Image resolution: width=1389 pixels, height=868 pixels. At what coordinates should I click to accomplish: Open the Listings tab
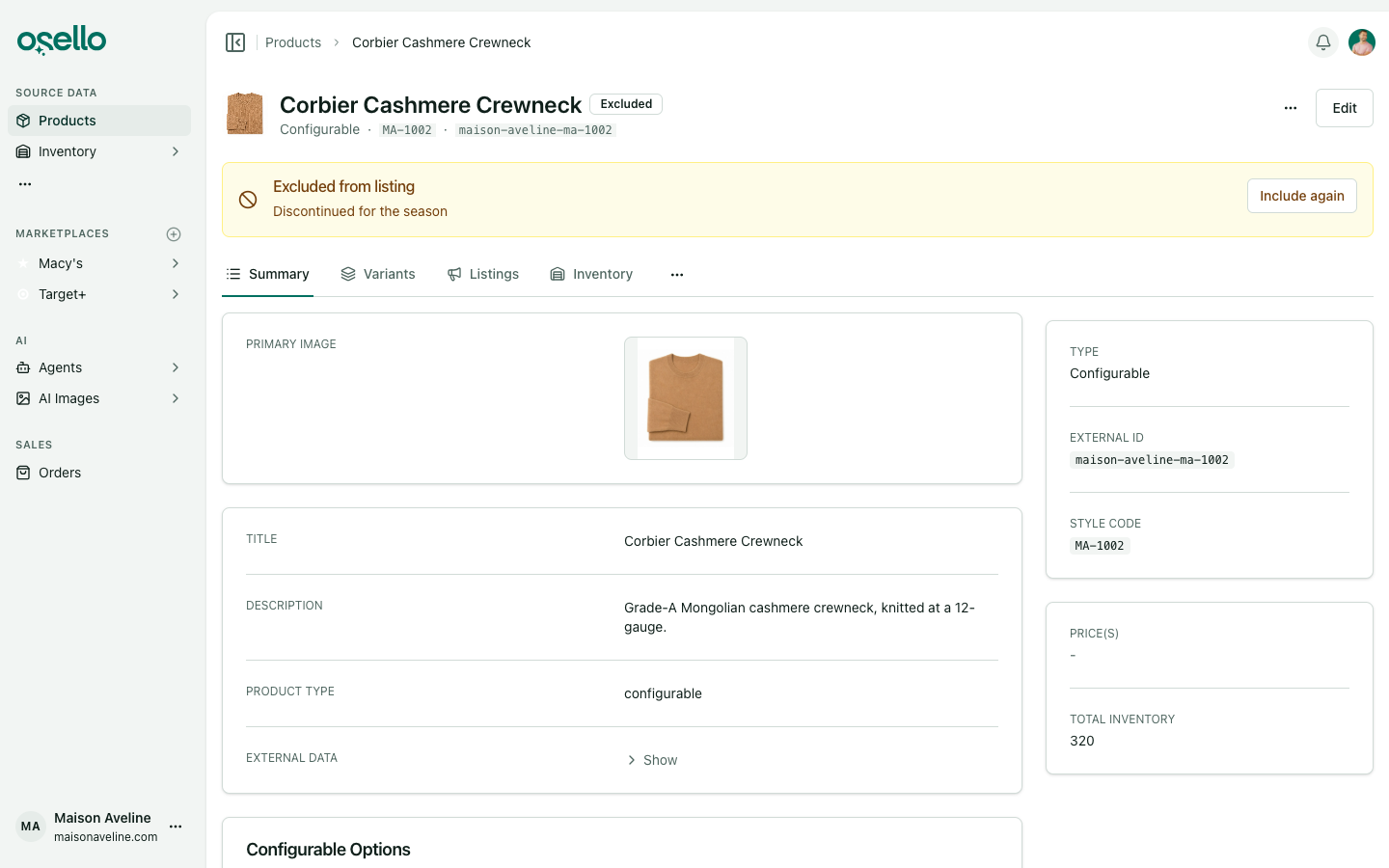point(483,275)
